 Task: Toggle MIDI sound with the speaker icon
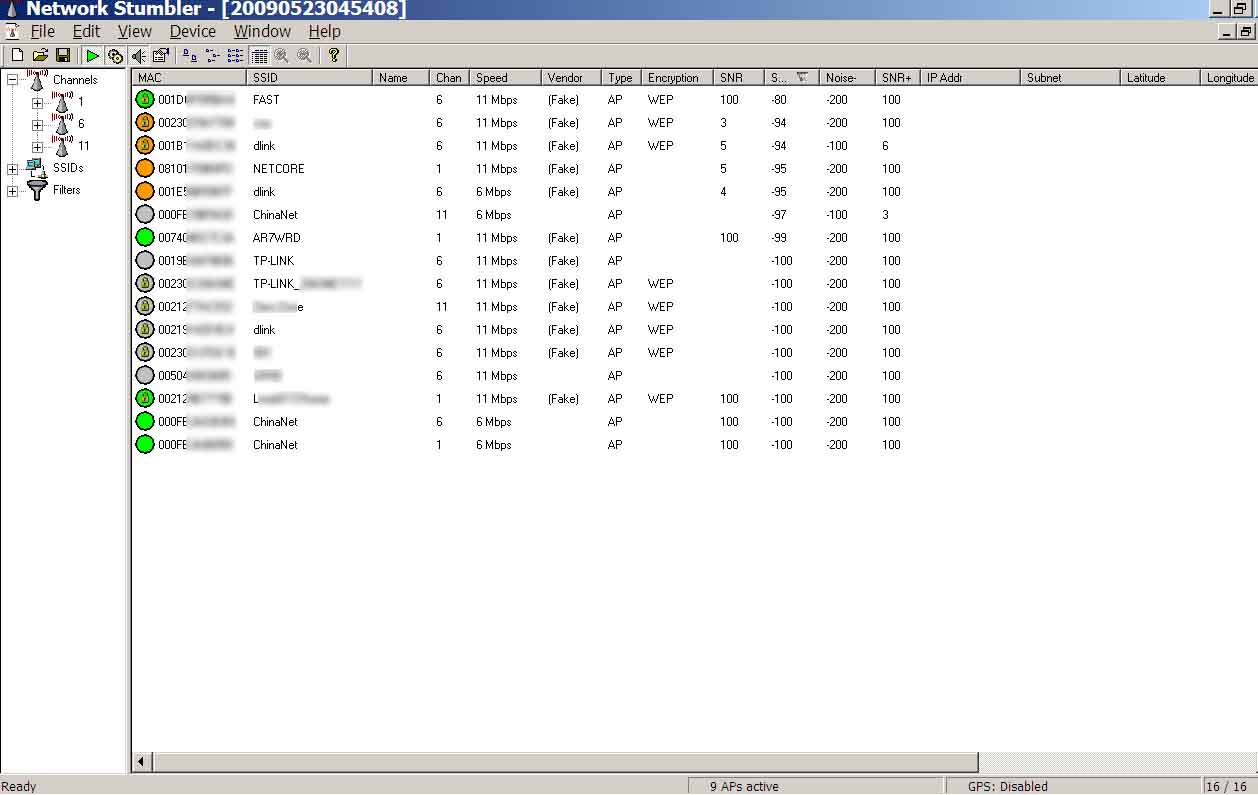[x=139, y=56]
